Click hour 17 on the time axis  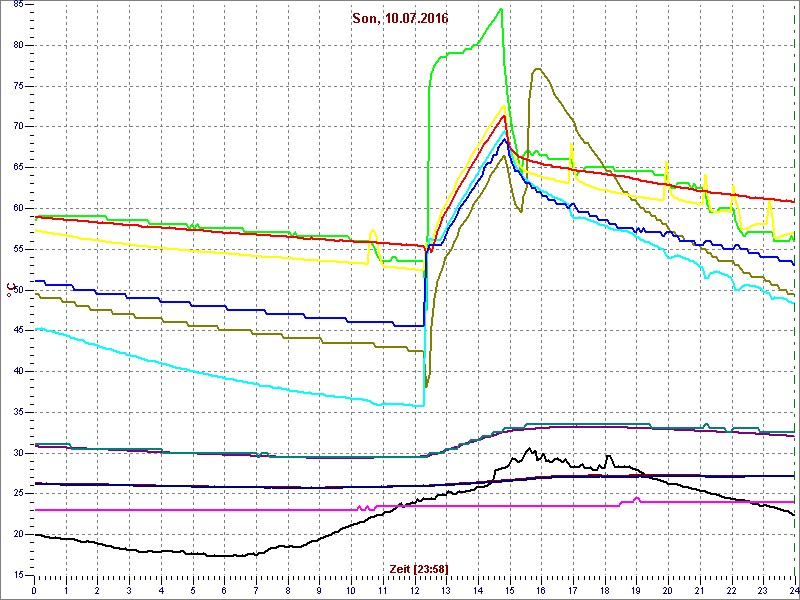point(572,589)
